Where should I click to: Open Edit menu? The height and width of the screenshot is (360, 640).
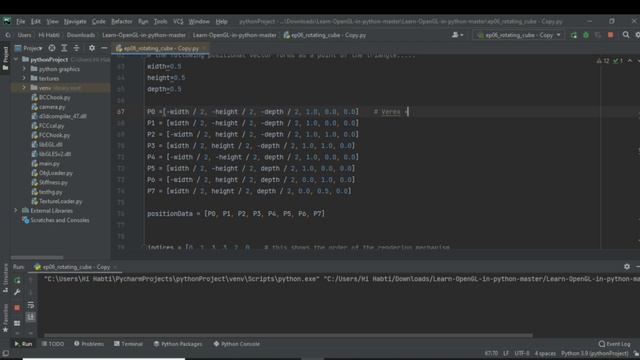(36, 21)
